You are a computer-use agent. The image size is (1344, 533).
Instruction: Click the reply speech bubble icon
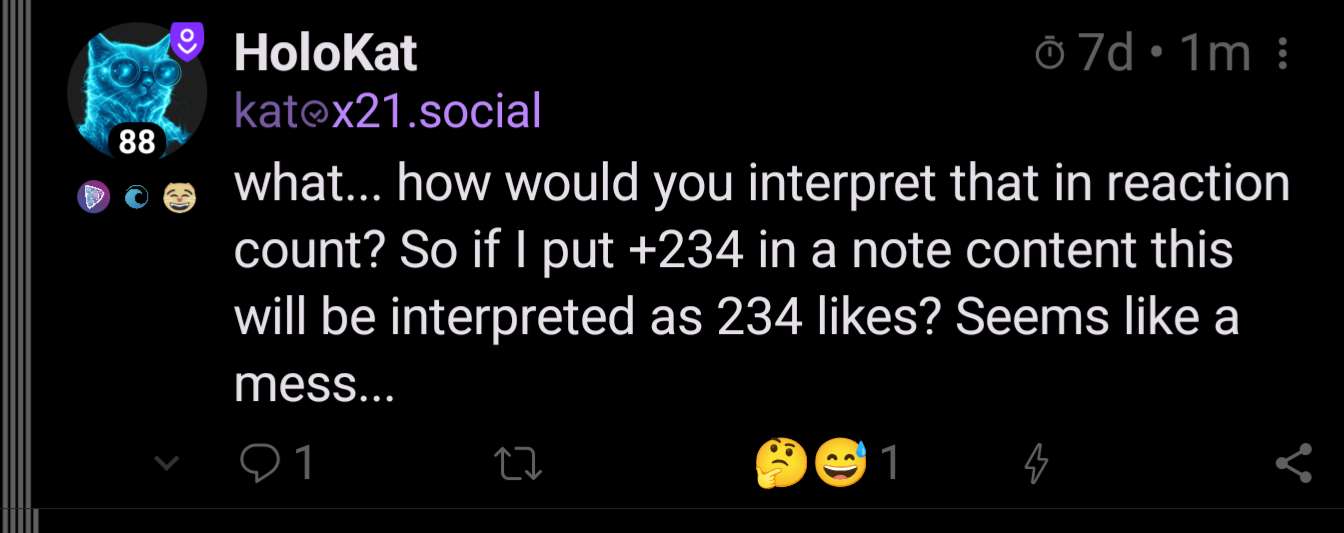click(262, 463)
